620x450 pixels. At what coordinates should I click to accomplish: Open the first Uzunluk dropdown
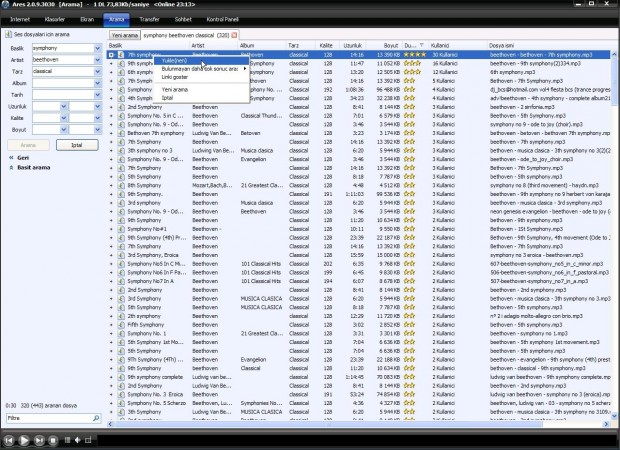pos(64,106)
